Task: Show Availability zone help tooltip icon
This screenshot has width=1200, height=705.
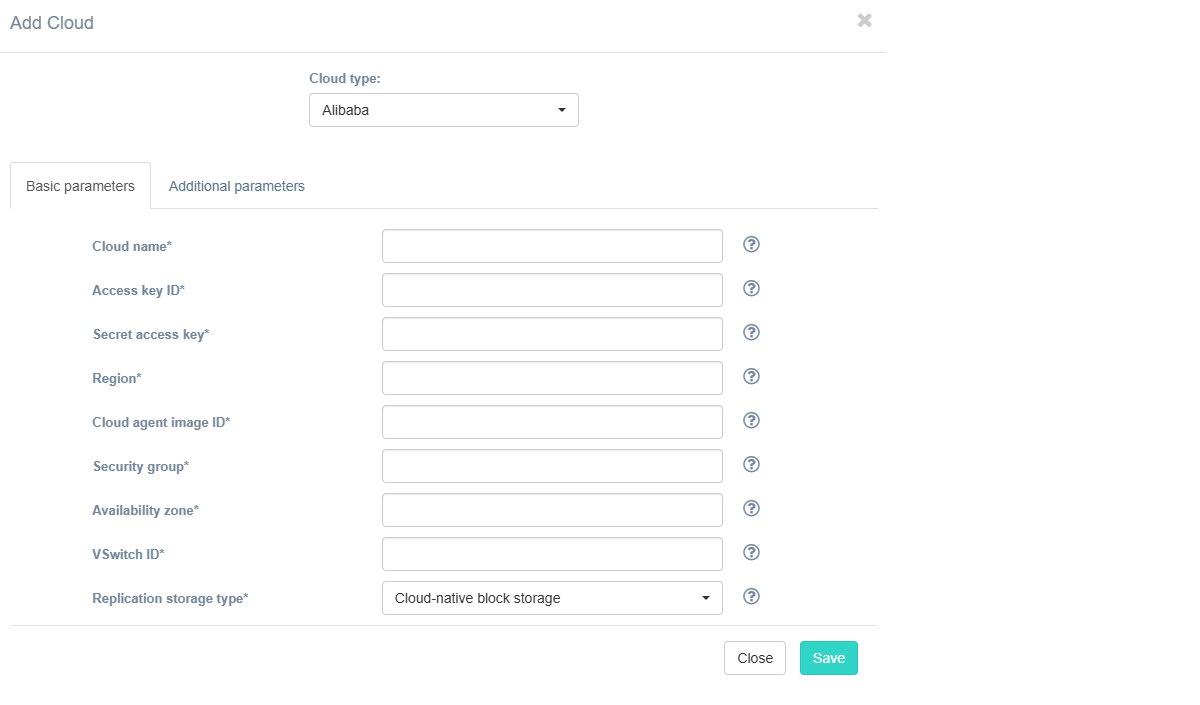Action: pos(752,509)
